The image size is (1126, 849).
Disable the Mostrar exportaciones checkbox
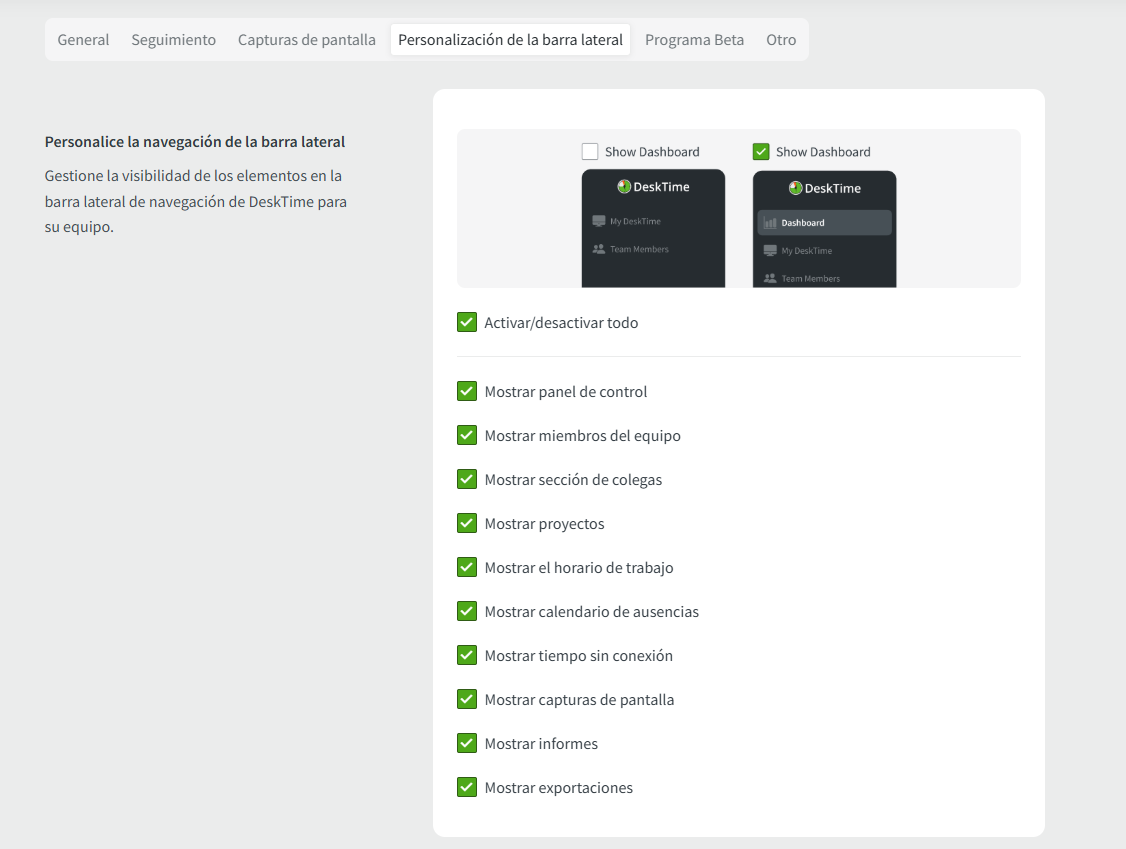467,787
